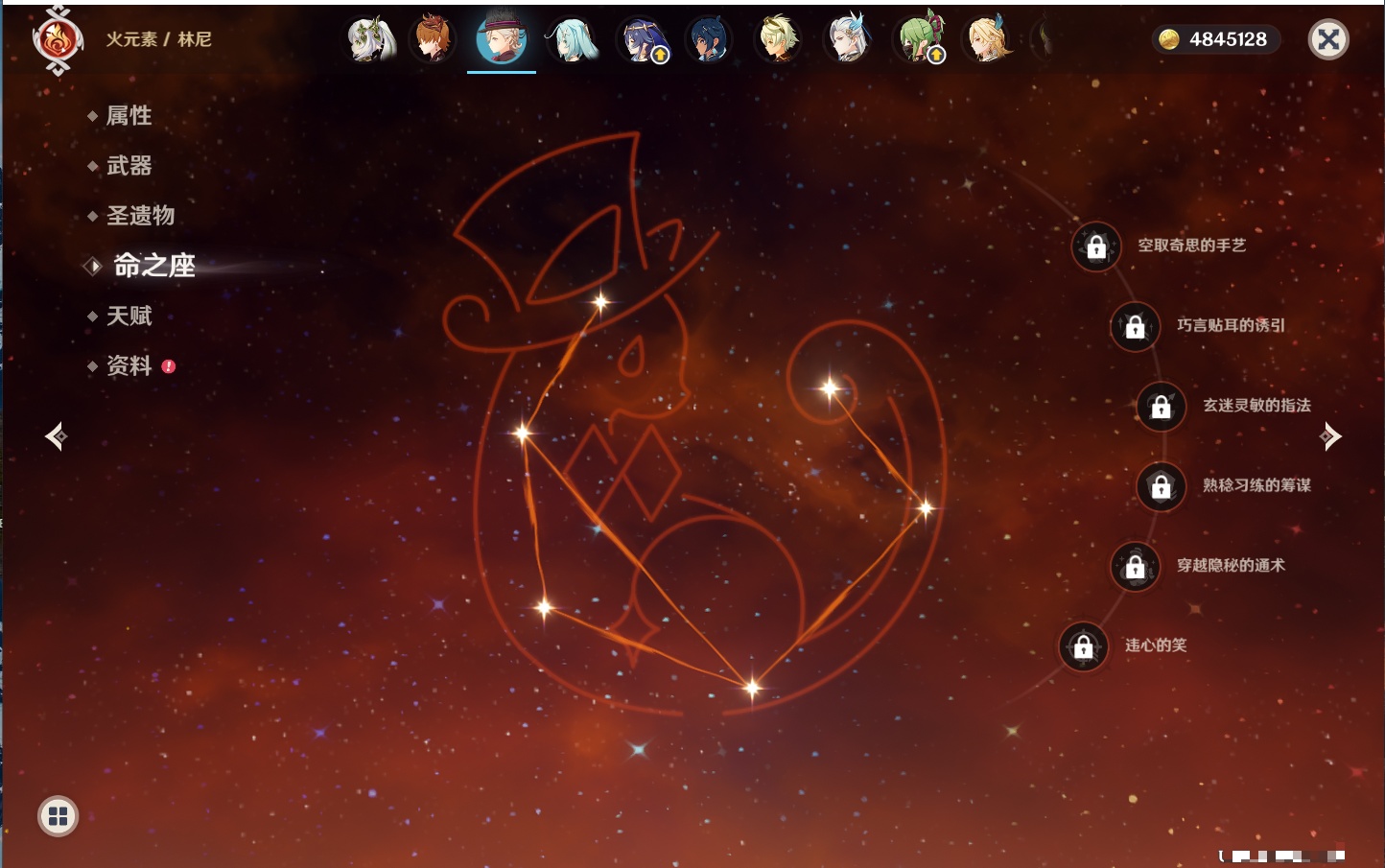Click the star at the constellation's bottom tip
This screenshot has width=1385, height=868.
point(752,688)
